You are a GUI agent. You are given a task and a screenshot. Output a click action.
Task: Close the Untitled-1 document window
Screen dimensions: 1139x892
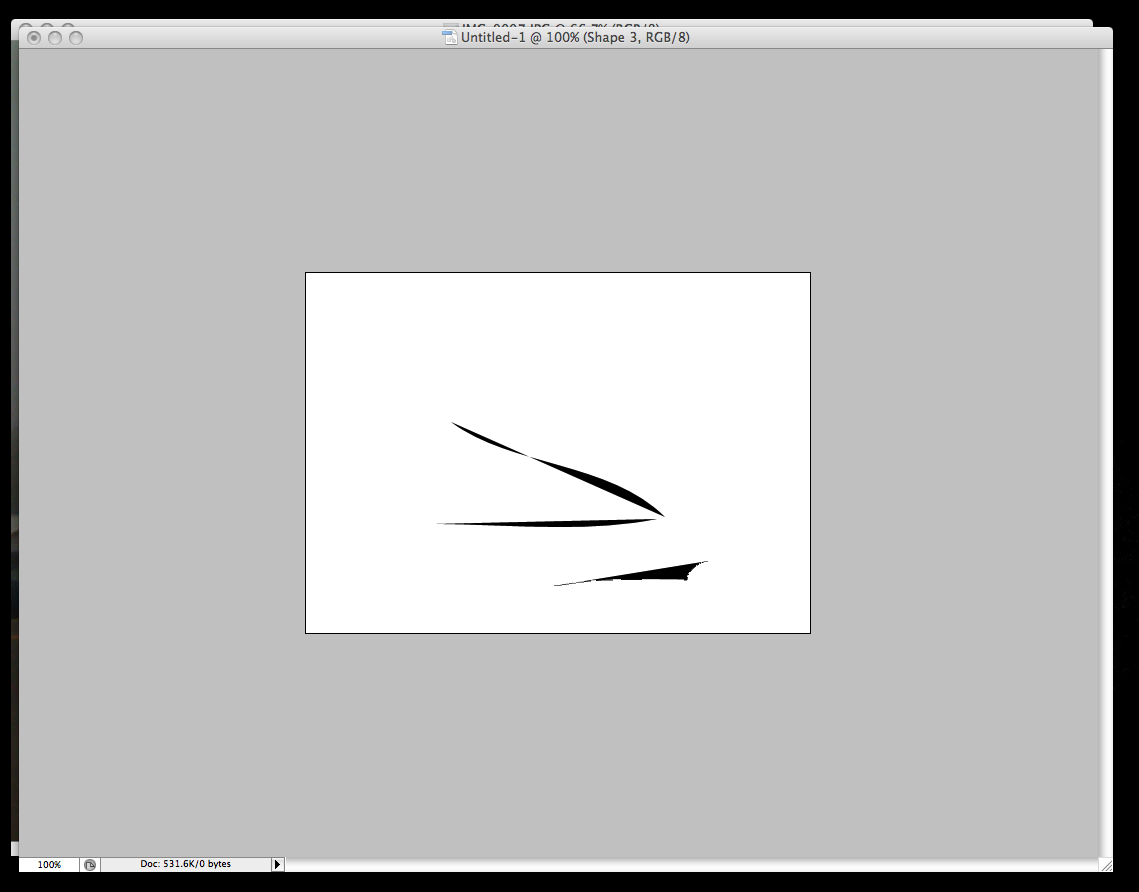click(x=34, y=38)
